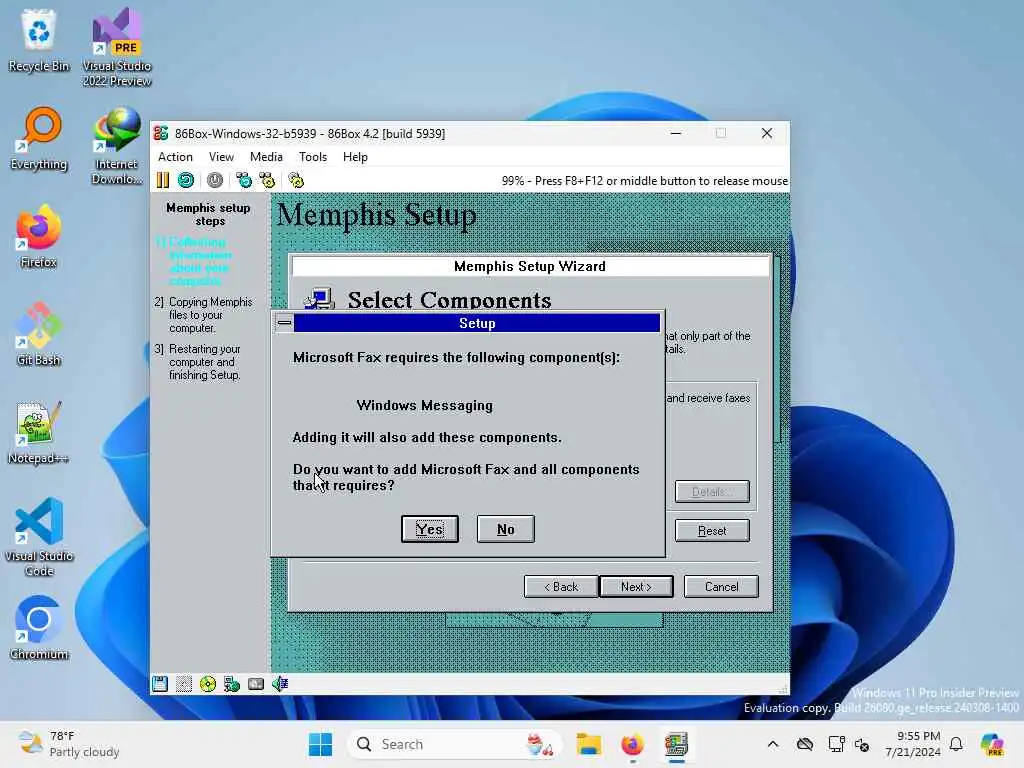Open the Setup dialog system menu box

pyautogui.click(x=284, y=323)
